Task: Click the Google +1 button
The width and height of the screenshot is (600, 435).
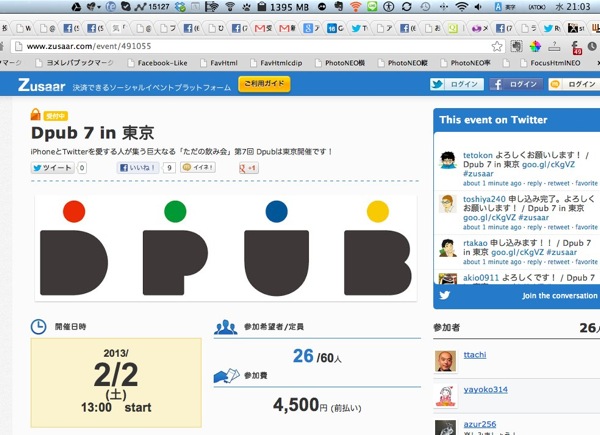Action: [x=249, y=168]
